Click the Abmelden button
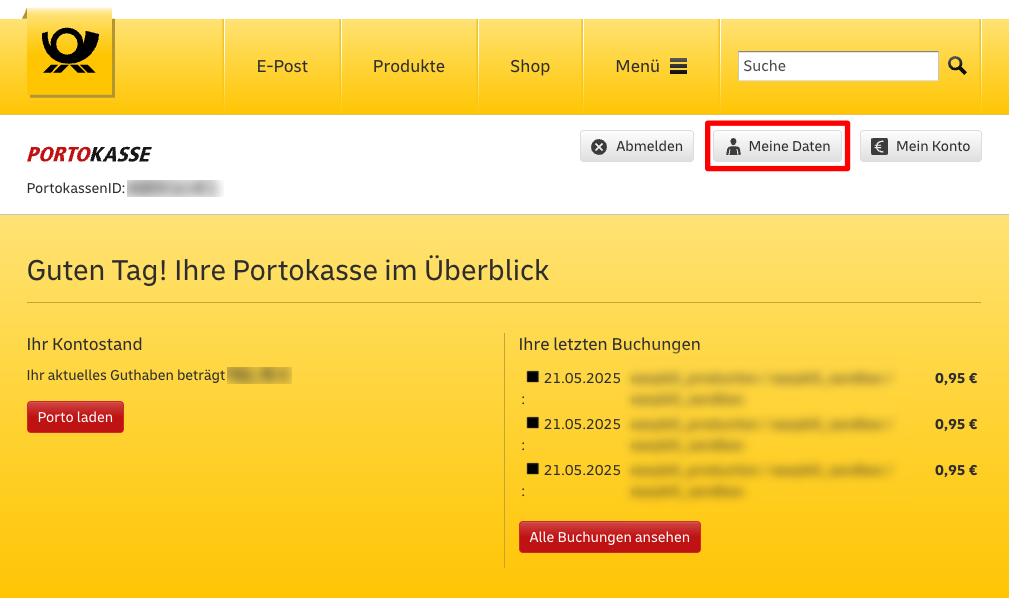This screenshot has height=603, width=1009. pyautogui.click(x=637, y=146)
